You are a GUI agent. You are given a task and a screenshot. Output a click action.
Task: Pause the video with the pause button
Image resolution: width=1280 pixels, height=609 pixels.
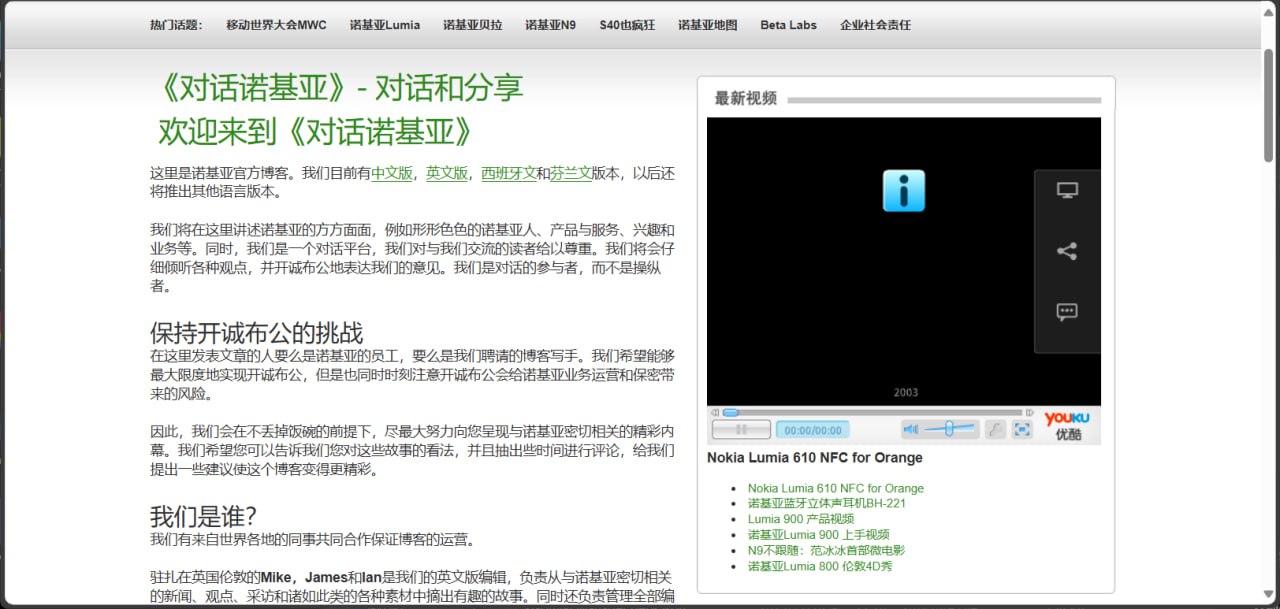coord(741,429)
